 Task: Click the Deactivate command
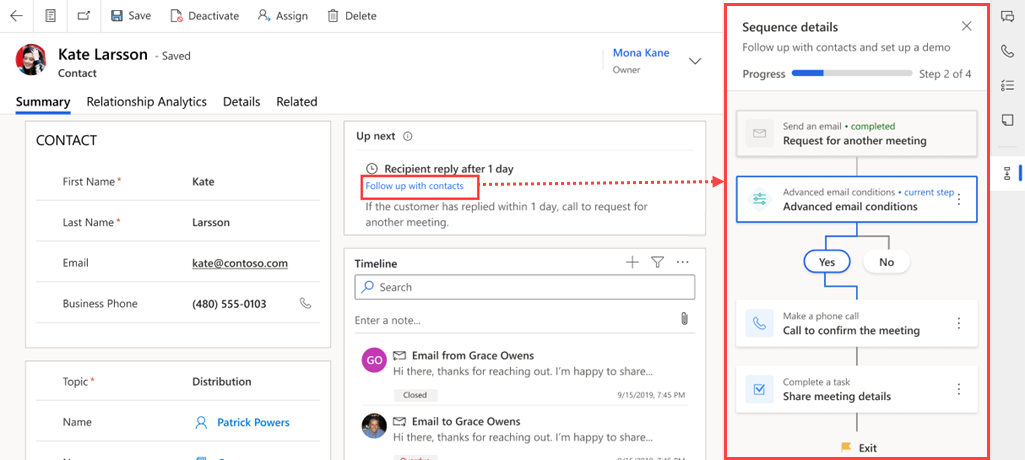tap(205, 16)
